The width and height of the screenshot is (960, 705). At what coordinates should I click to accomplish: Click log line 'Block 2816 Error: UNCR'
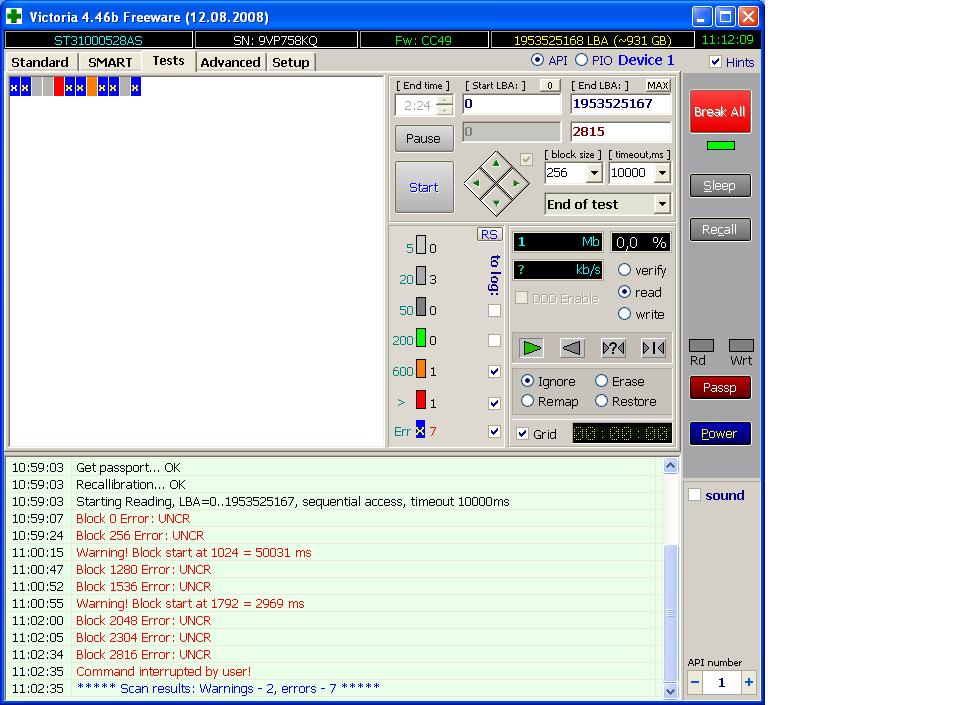(x=143, y=654)
